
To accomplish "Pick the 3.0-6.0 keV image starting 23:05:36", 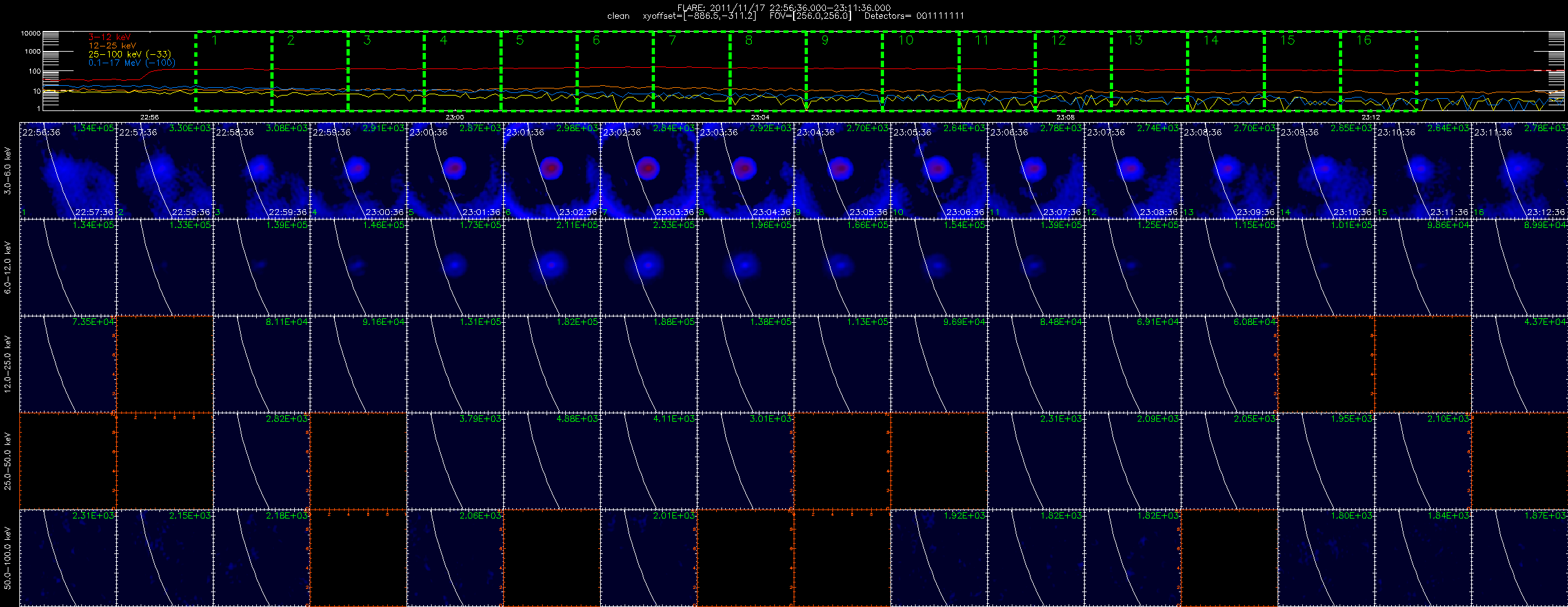I will point(939,170).
